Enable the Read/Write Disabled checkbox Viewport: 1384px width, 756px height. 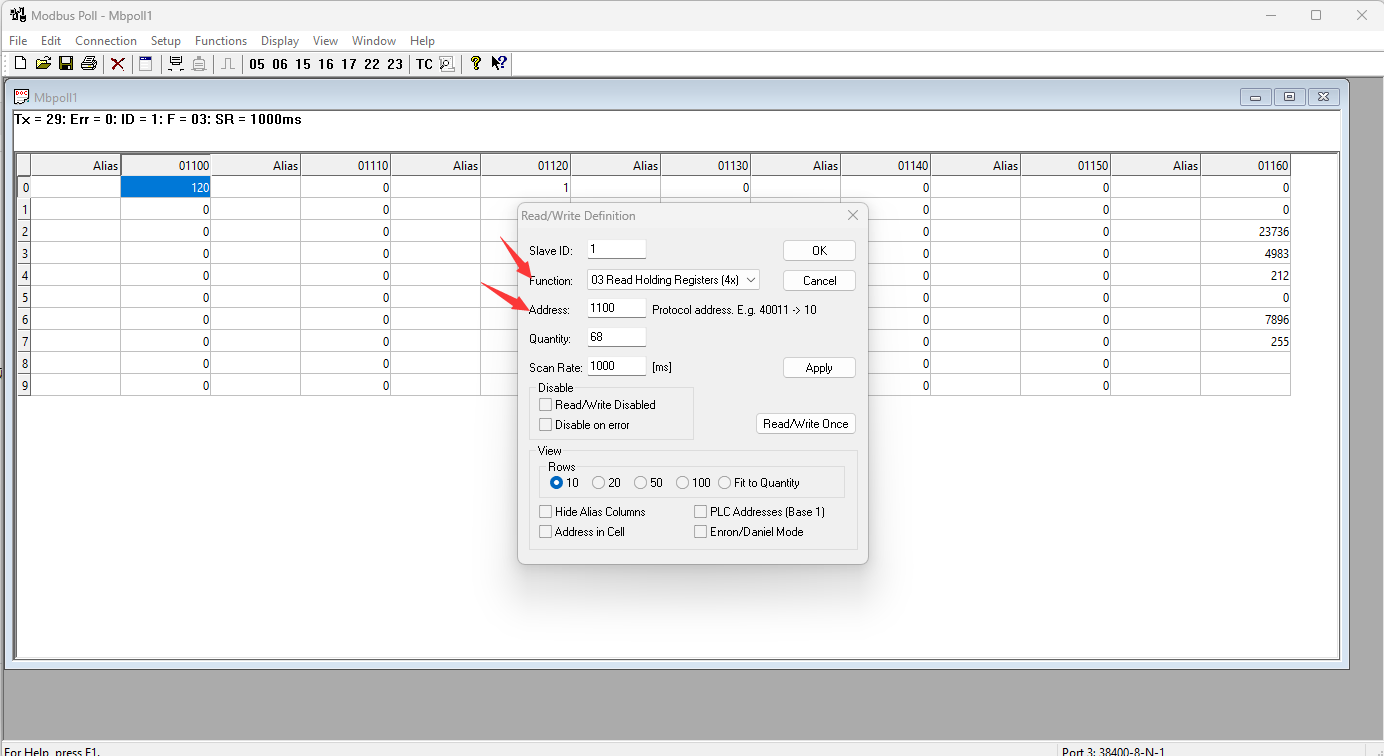click(x=545, y=405)
